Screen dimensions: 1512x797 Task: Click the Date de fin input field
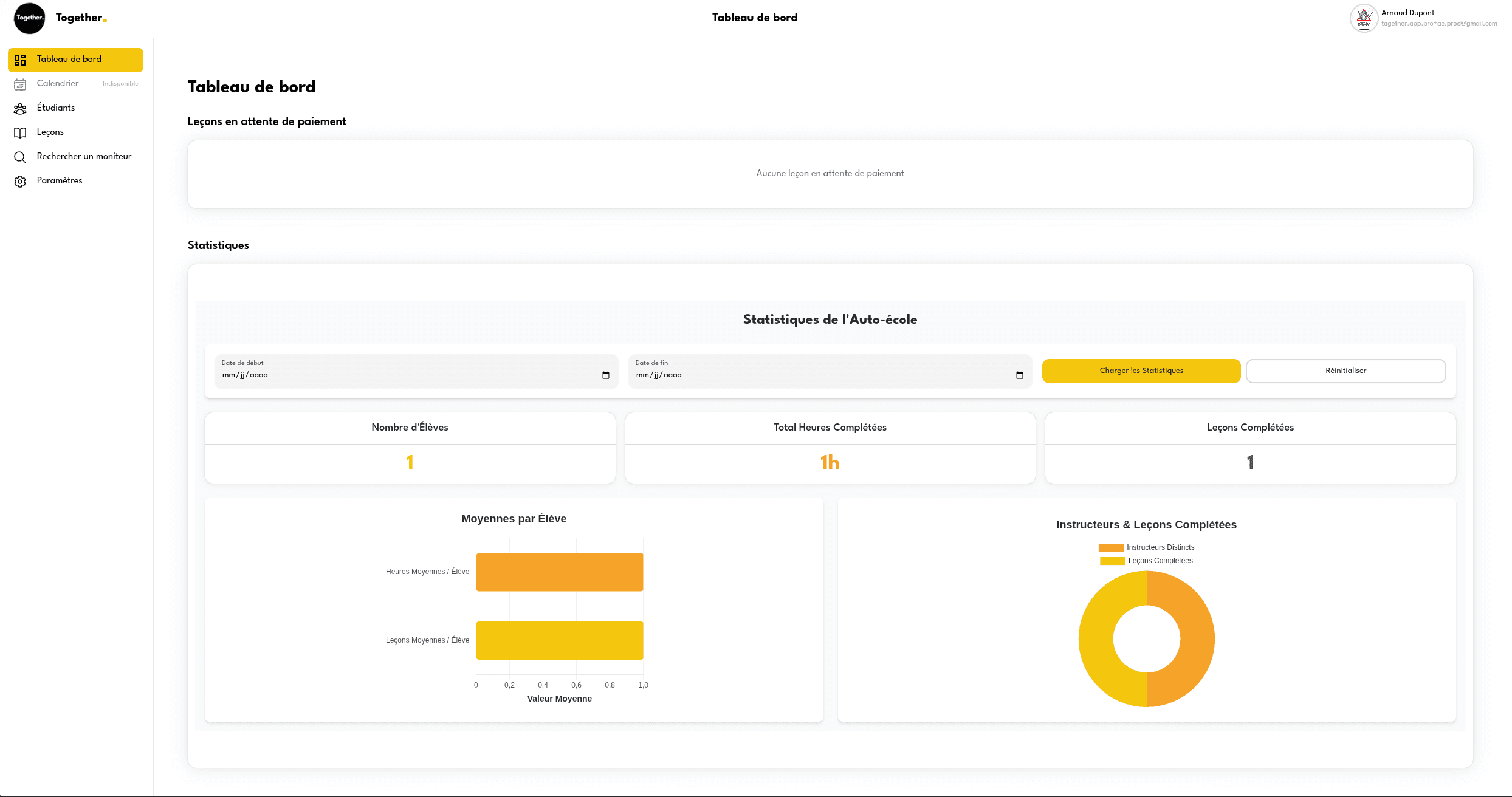pos(830,371)
